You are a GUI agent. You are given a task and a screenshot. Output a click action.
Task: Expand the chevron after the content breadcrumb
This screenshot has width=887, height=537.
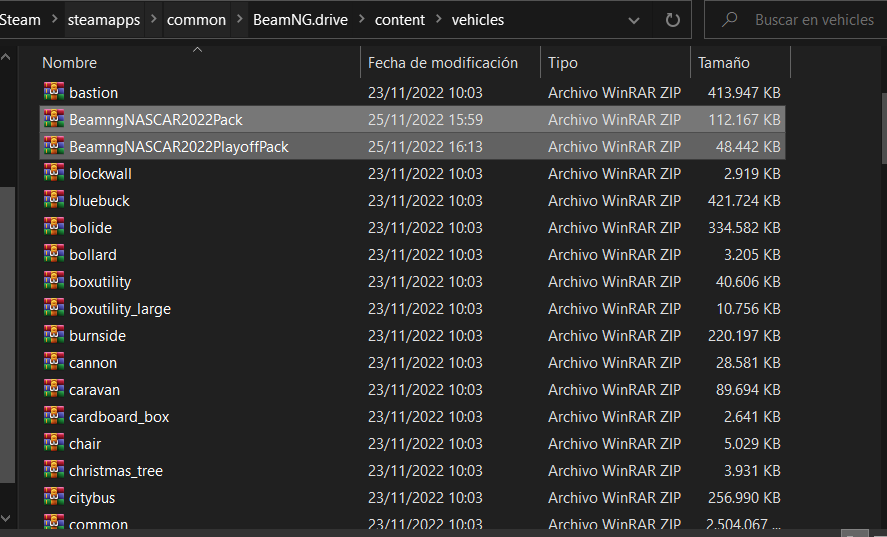[x=438, y=19]
